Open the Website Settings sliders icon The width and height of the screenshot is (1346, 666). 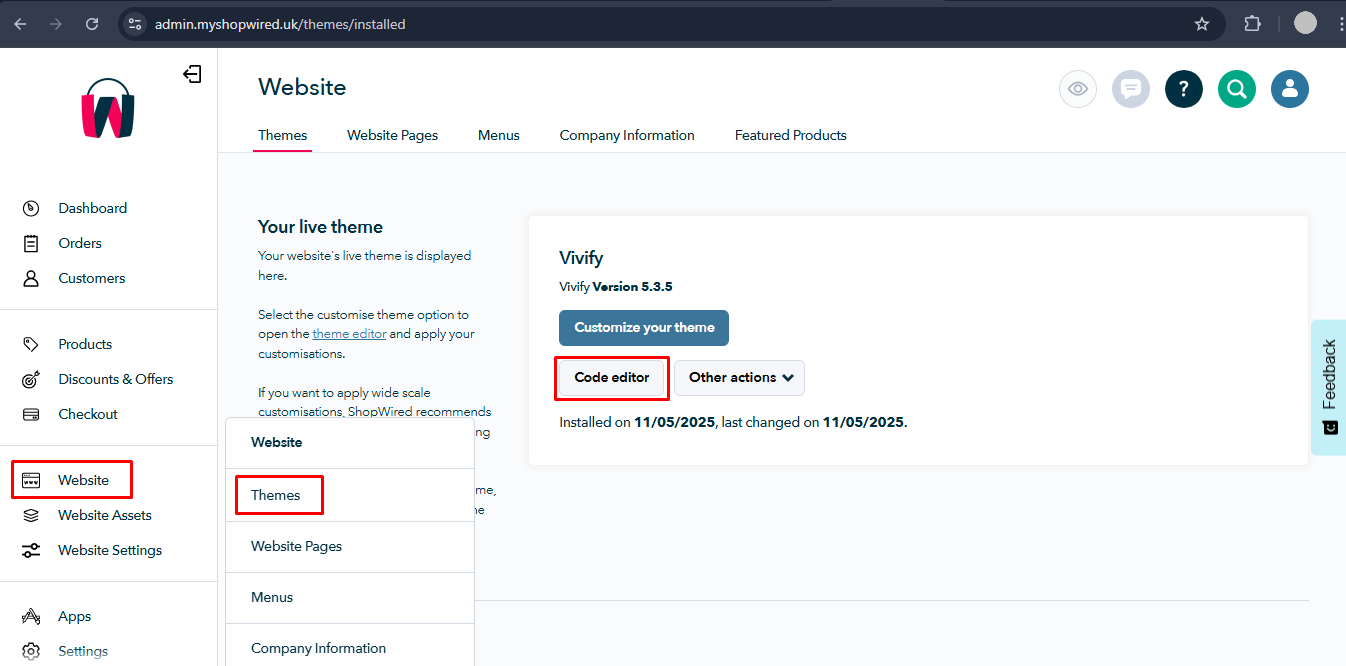tap(30, 550)
